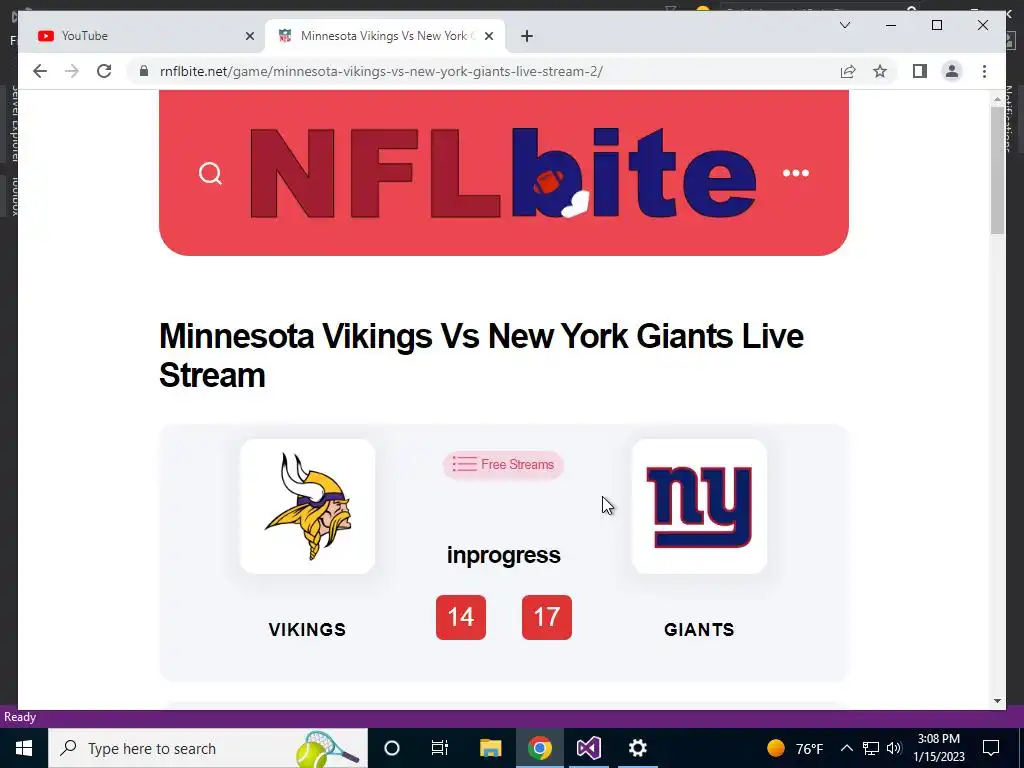The height and width of the screenshot is (768, 1024).
Task: Close the Minnesota Vikings Vs New York tab
Action: click(x=489, y=36)
